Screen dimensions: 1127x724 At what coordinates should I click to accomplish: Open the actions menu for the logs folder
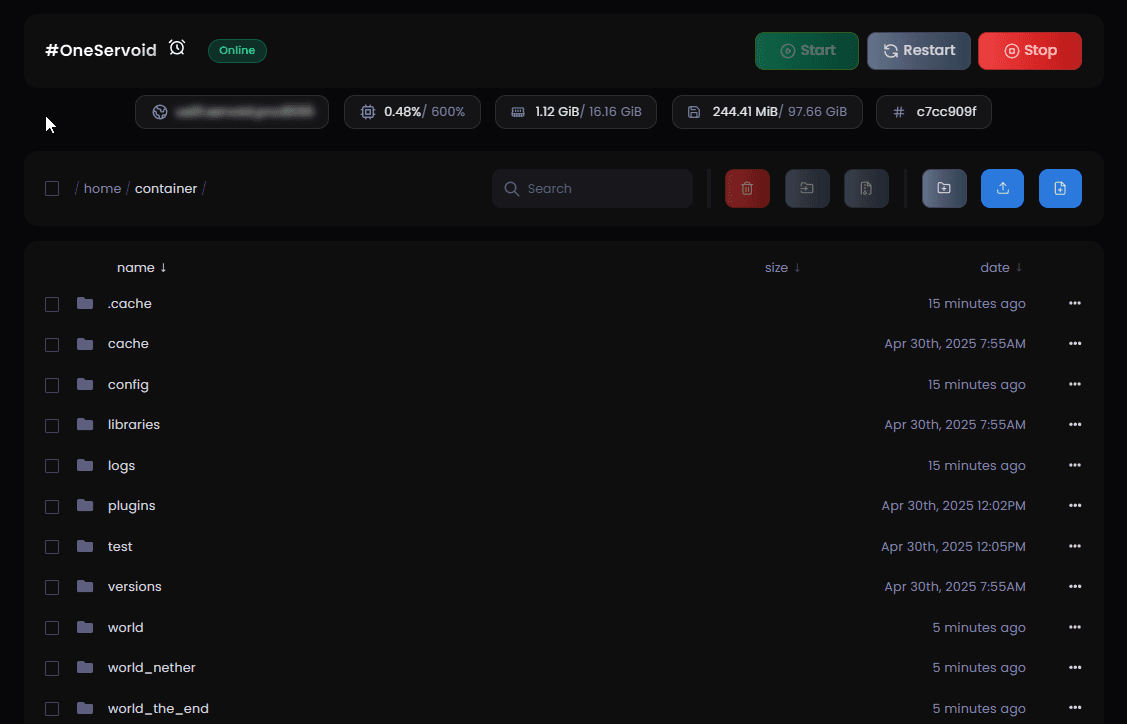tap(1075, 465)
